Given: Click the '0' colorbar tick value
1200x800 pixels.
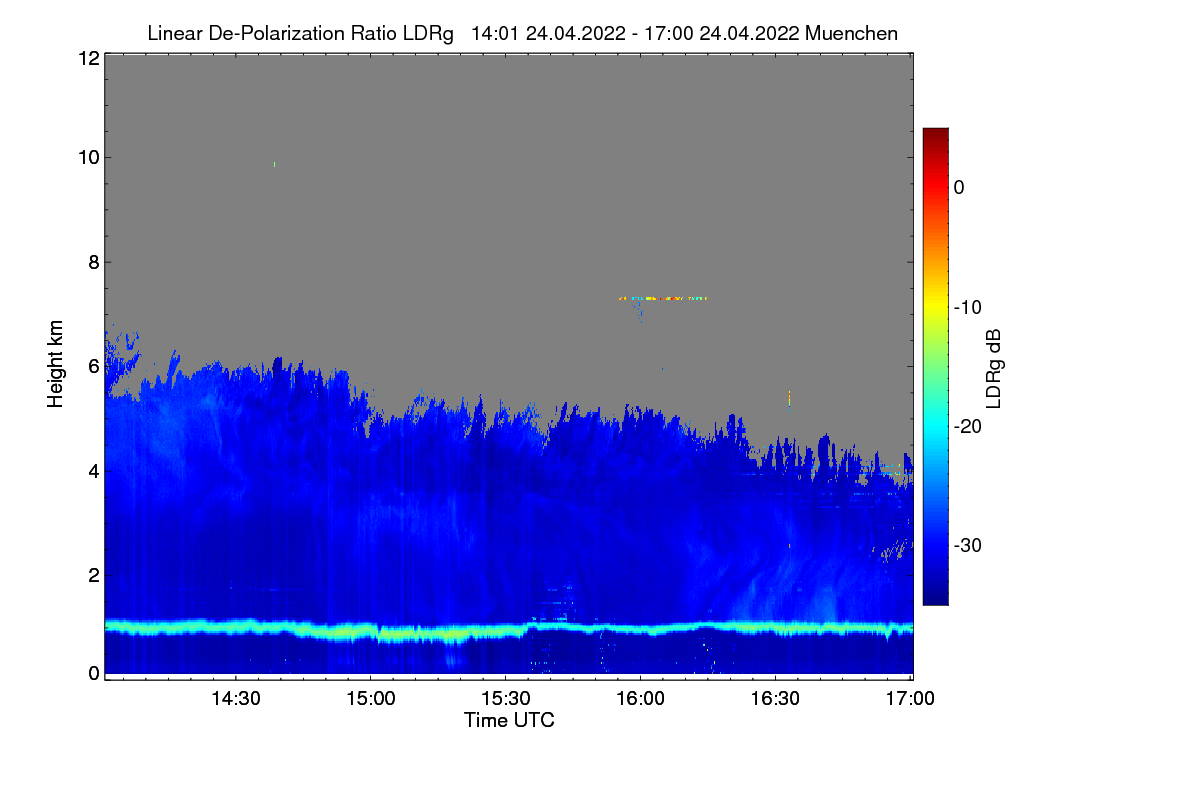Looking at the screenshot, I should [959, 187].
